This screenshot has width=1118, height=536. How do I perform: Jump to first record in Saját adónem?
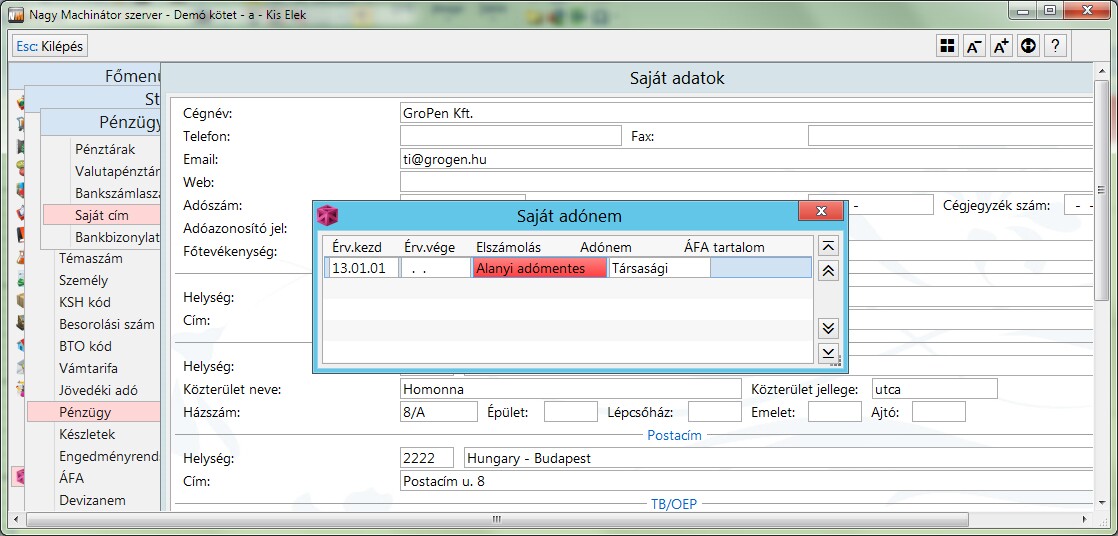(x=828, y=247)
